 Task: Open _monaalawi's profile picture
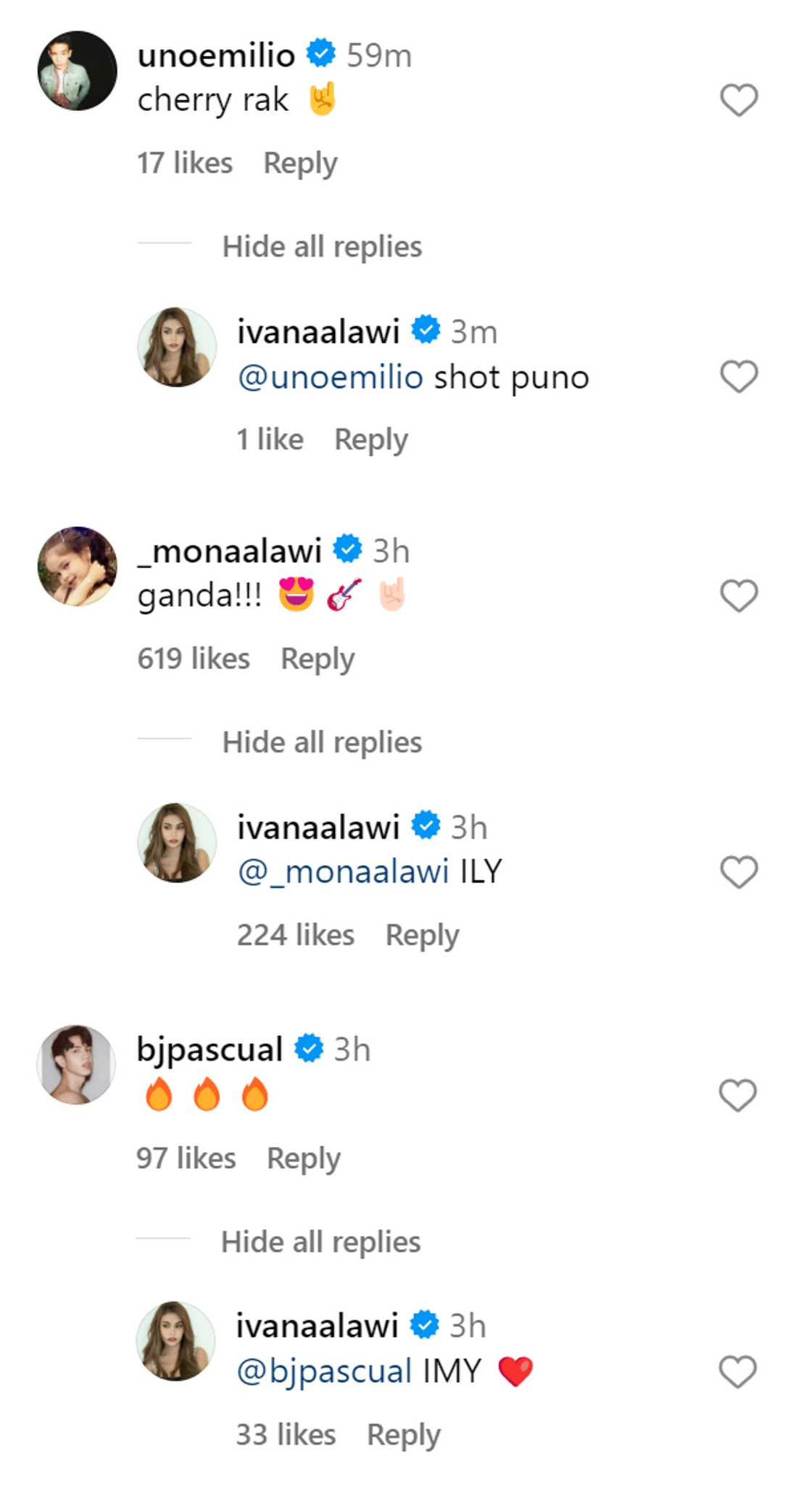[x=77, y=566]
